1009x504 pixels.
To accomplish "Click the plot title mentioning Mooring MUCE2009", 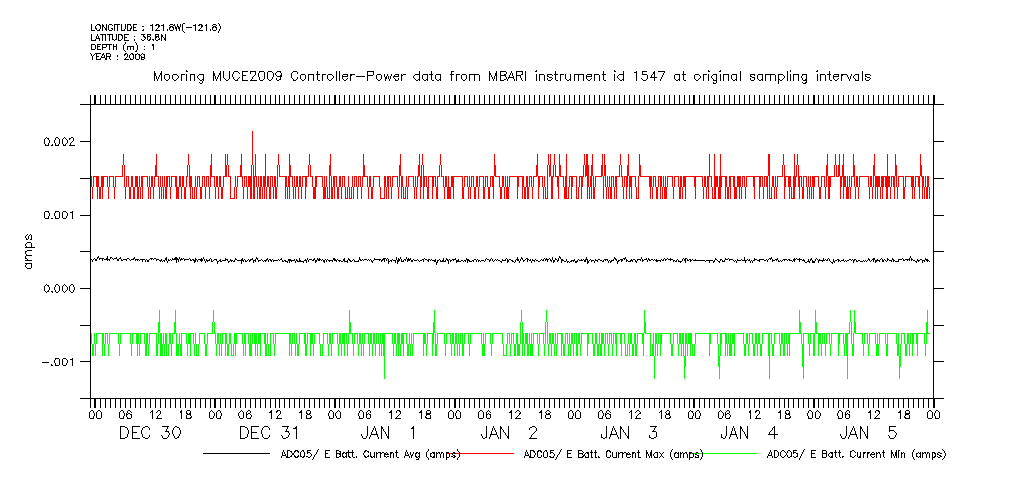I will (x=511, y=76).
